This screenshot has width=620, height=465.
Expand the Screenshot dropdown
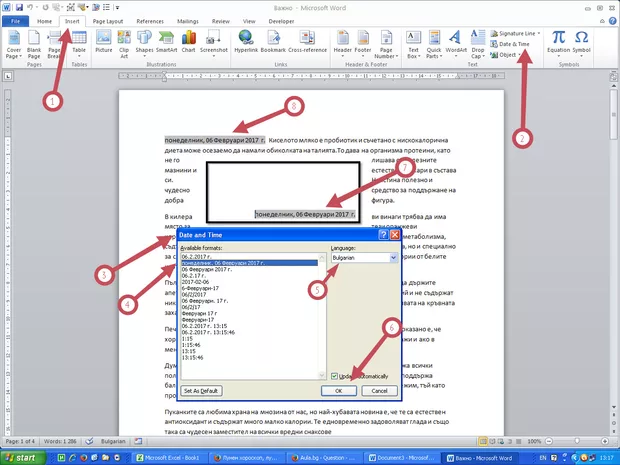[x=214, y=43]
